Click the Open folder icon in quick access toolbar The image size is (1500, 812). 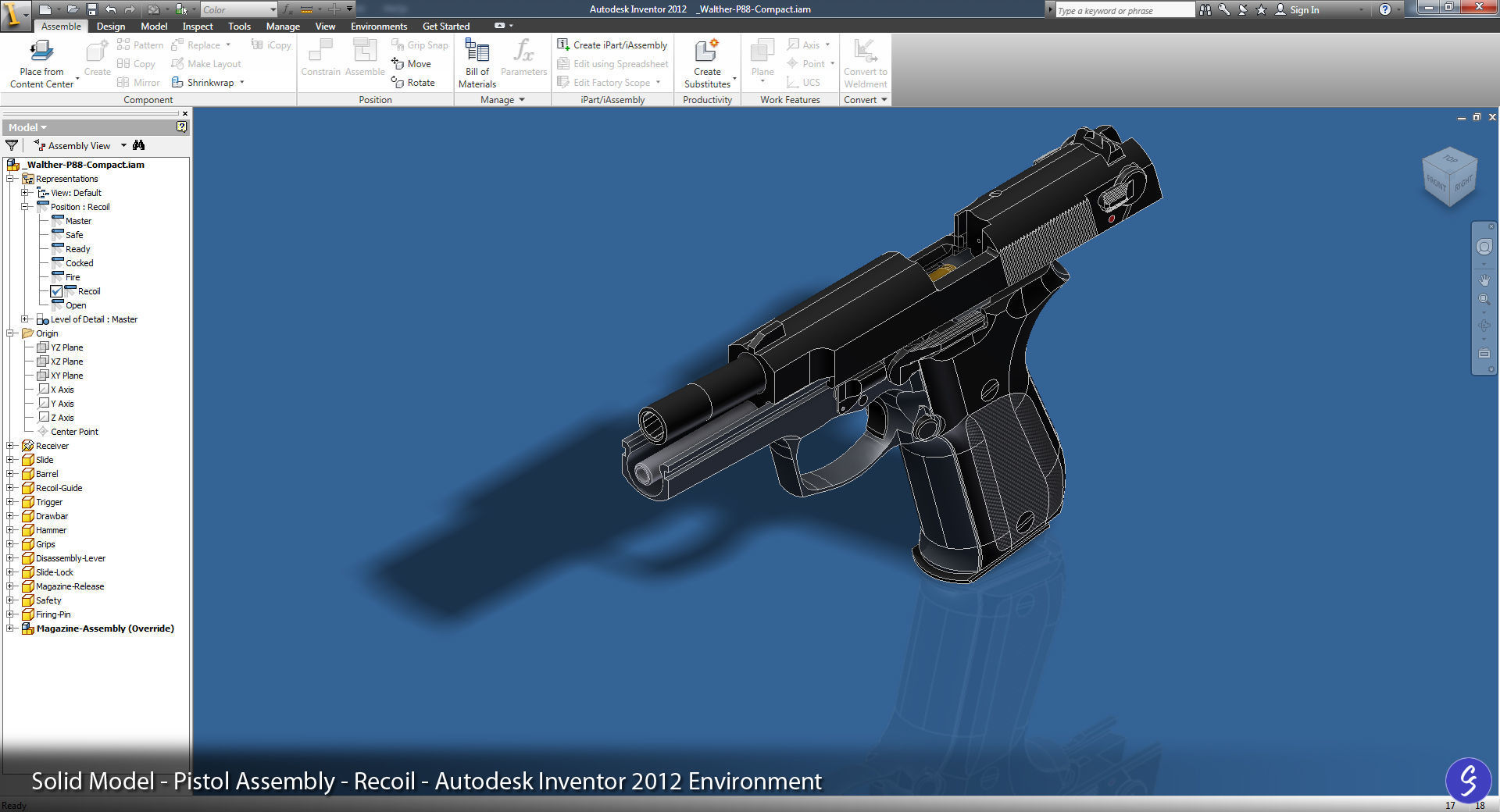tap(73, 9)
